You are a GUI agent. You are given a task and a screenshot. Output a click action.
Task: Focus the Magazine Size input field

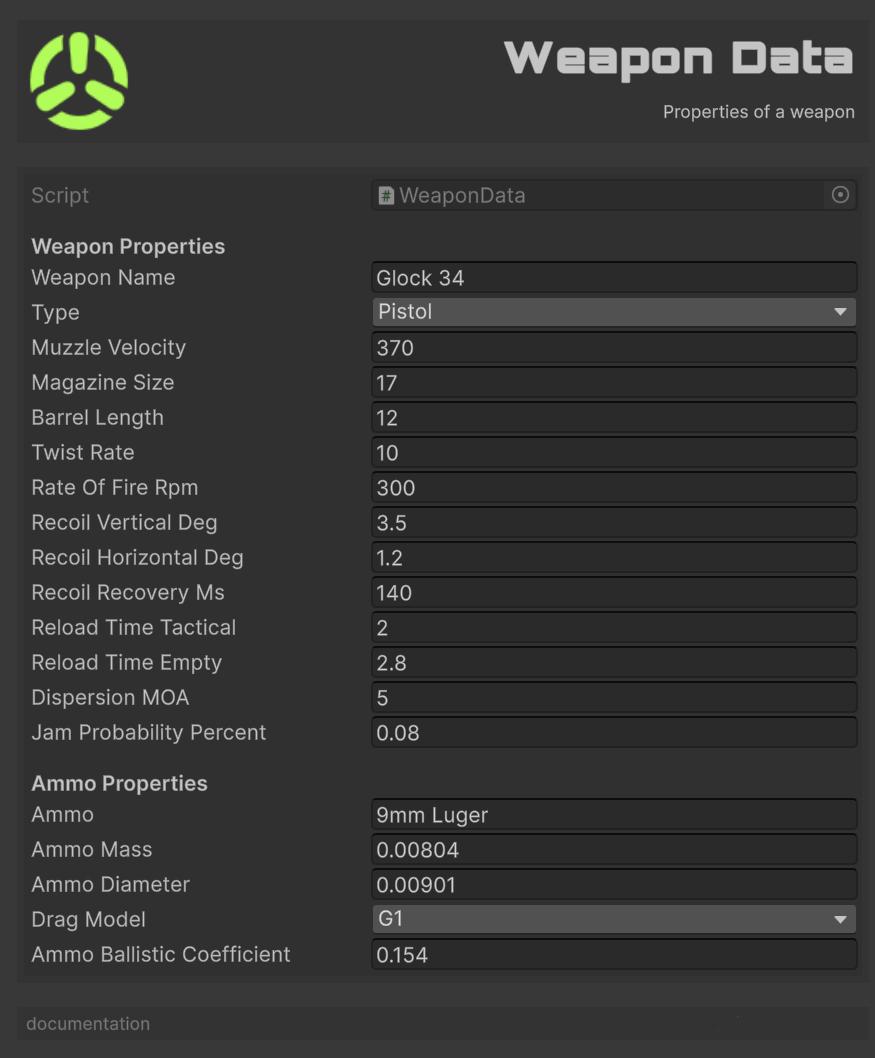614,383
